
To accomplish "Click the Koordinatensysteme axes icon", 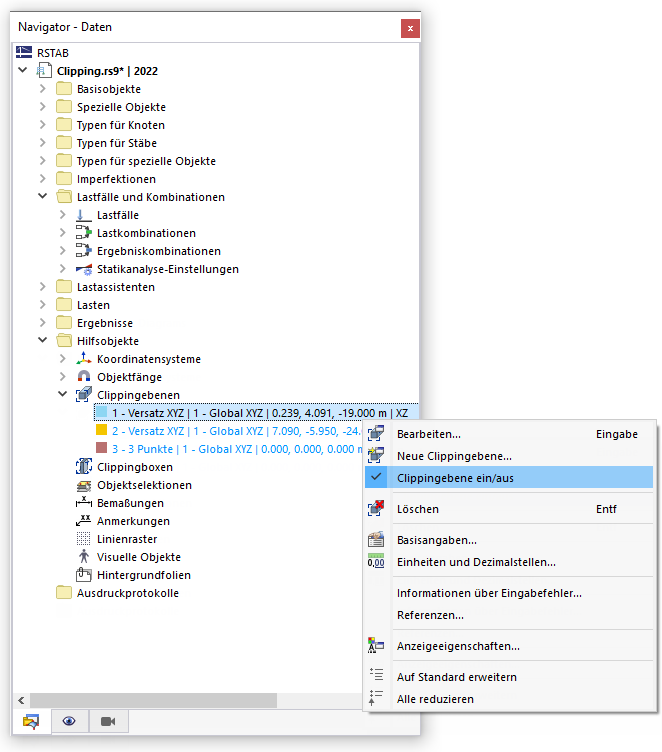I will pyautogui.click(x=84, y=359).
